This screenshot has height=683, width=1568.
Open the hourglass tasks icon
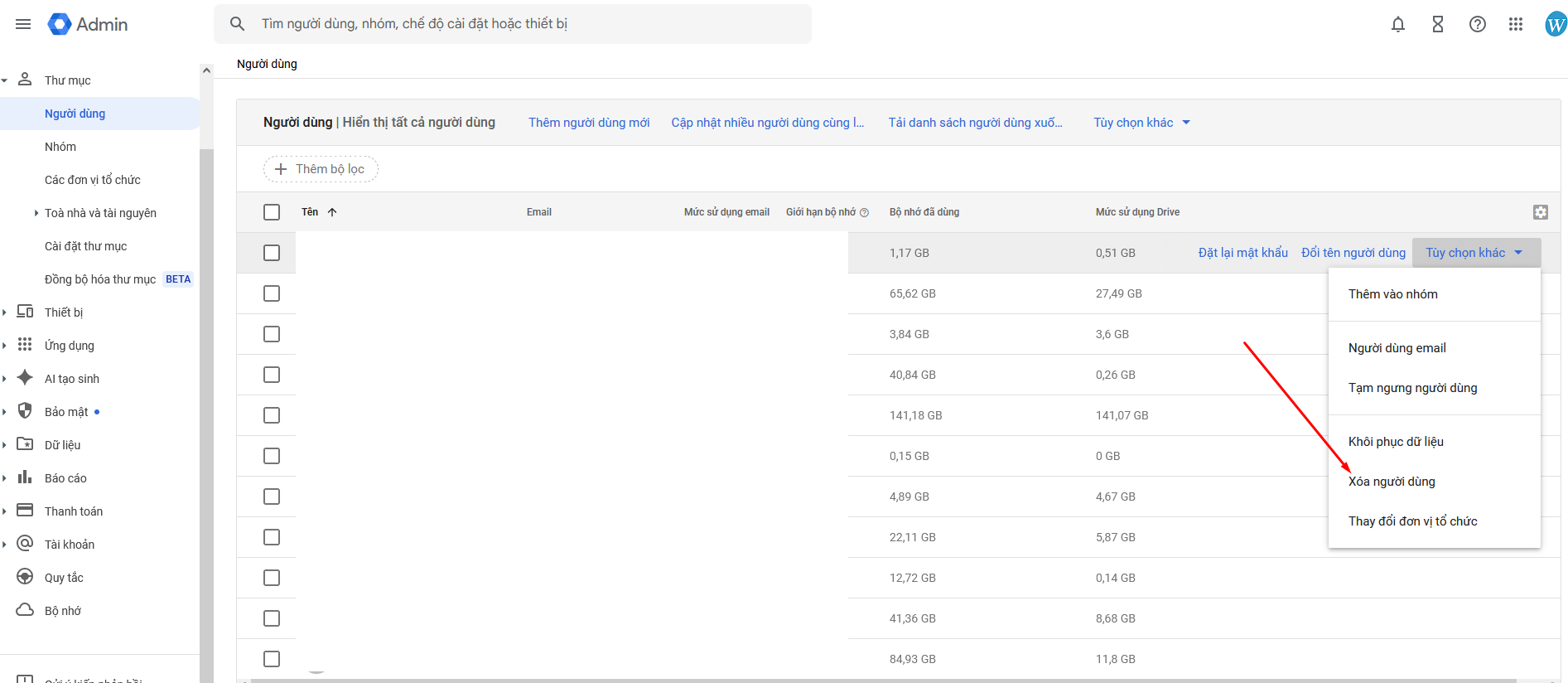1438,24
